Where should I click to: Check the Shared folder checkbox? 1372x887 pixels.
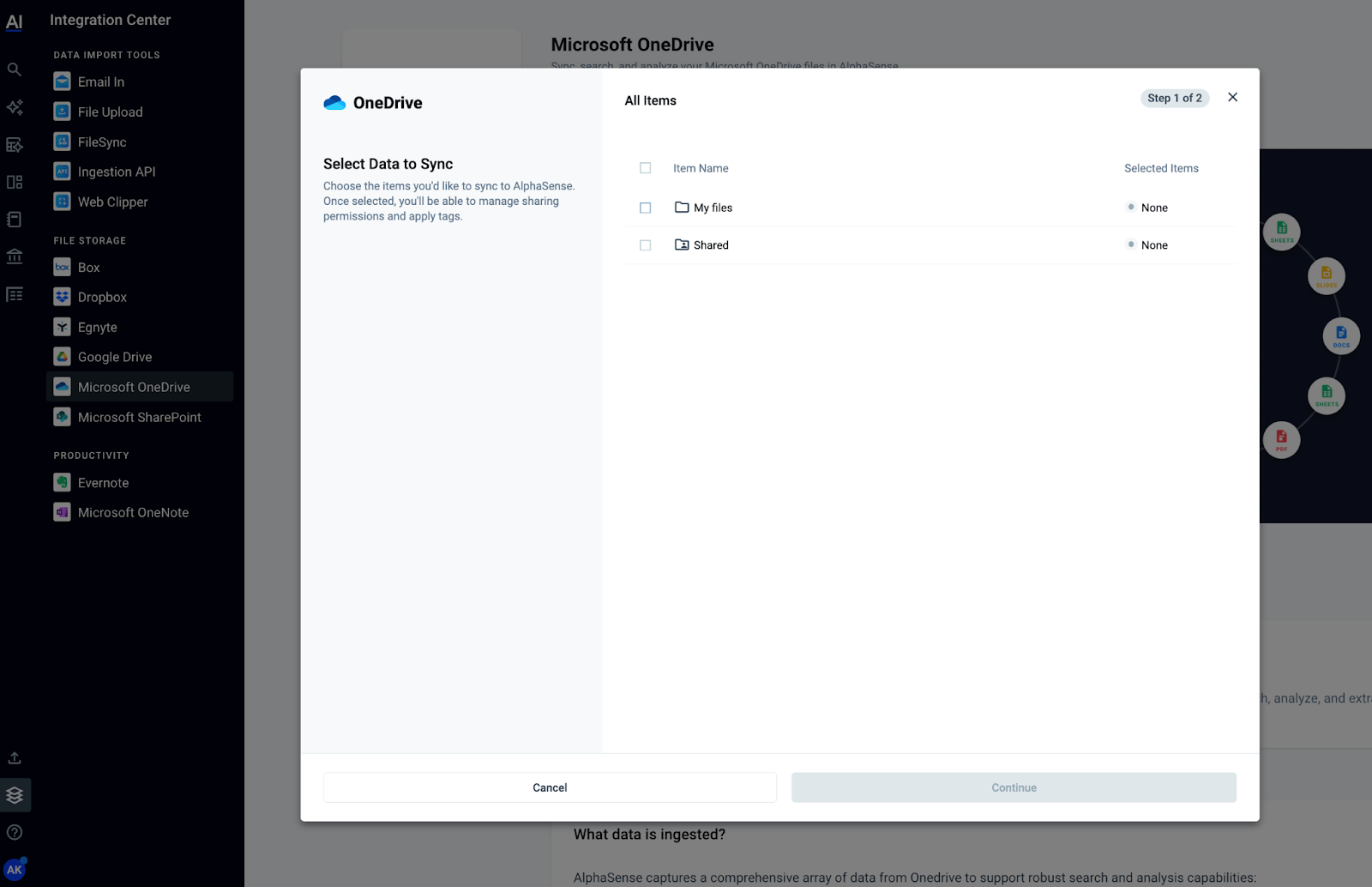click(x=645, y=244)
